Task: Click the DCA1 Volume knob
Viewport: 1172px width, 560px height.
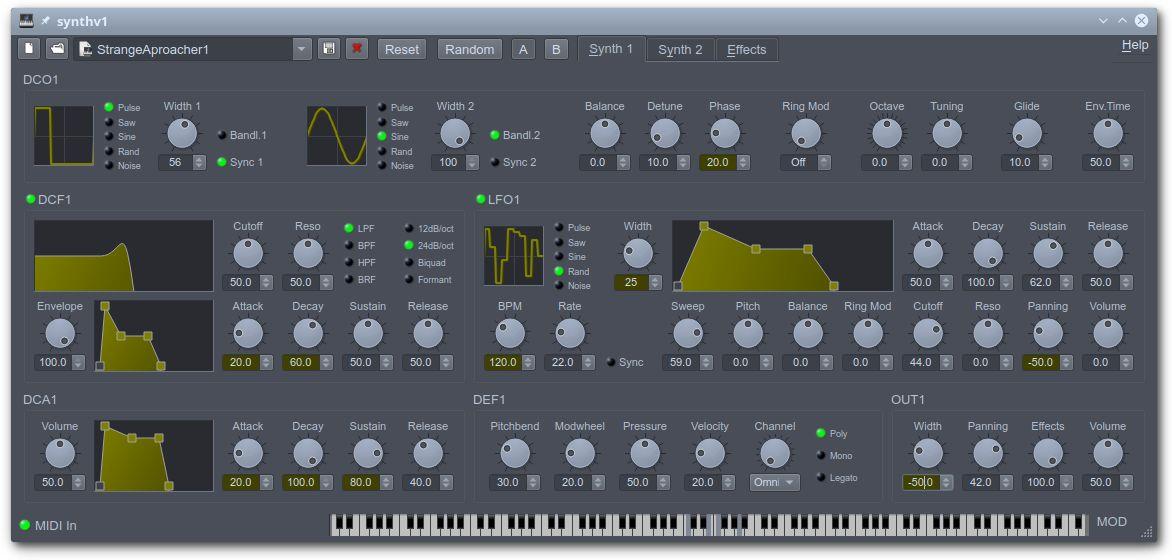Action: 61,453
